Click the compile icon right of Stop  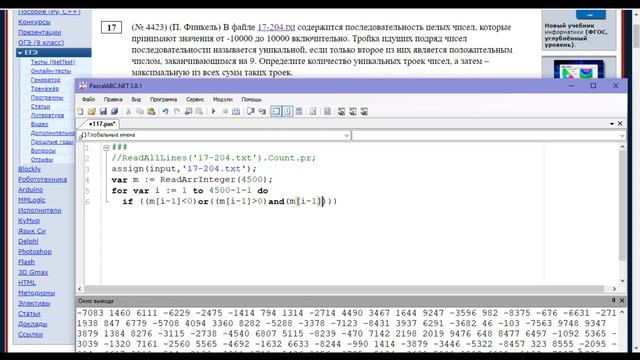click(x=236, y=111)
